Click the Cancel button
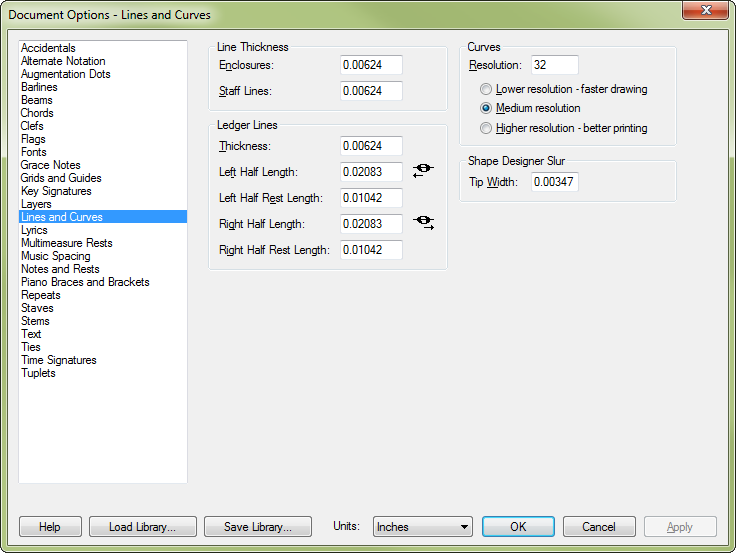736x553 pixels. (x=599, y=527)
